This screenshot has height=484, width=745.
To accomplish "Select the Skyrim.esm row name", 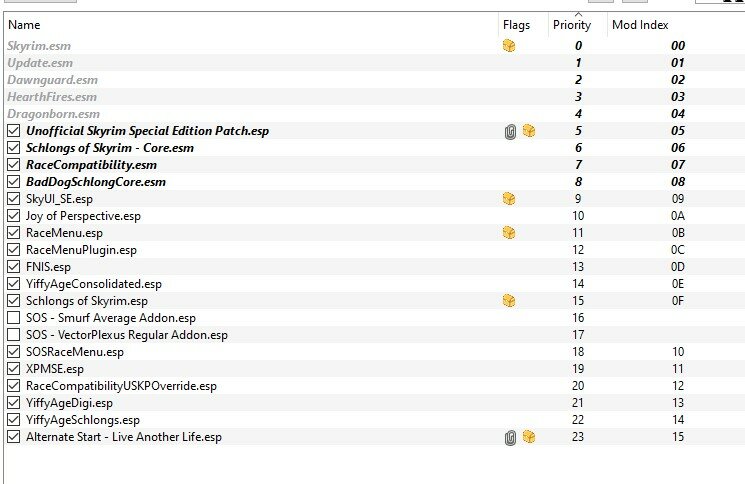I will 39,46.
